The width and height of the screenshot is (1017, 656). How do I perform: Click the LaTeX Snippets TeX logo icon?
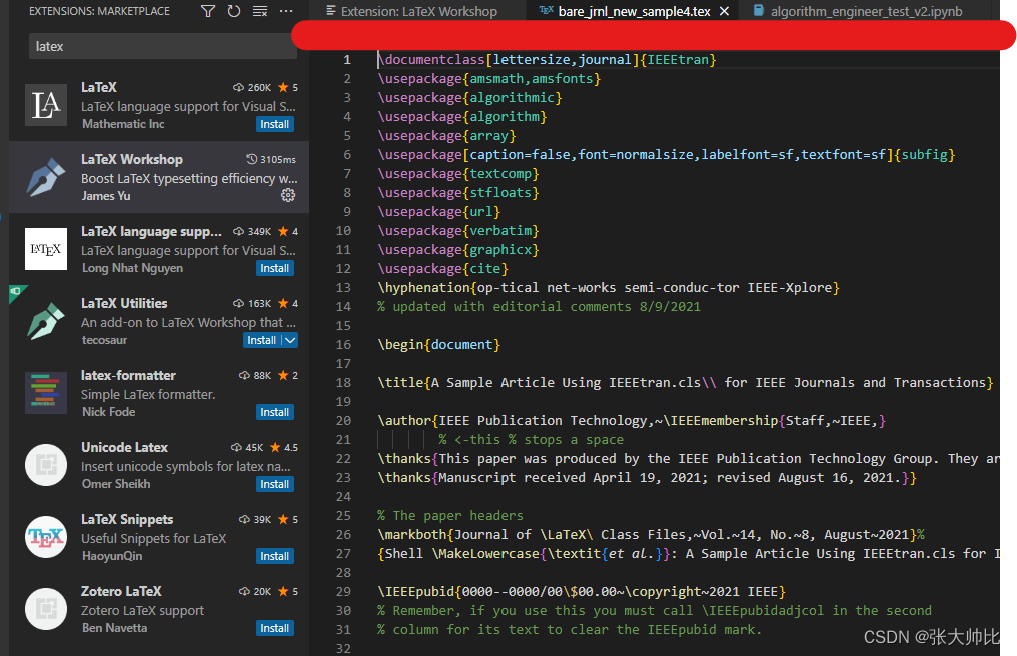point(45,537)
